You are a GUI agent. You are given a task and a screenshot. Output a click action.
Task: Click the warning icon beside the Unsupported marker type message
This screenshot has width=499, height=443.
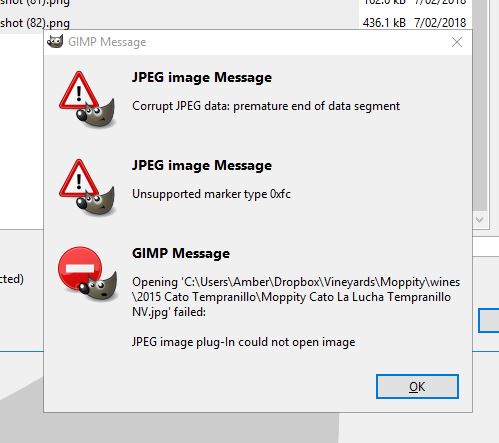click(87, 187)
